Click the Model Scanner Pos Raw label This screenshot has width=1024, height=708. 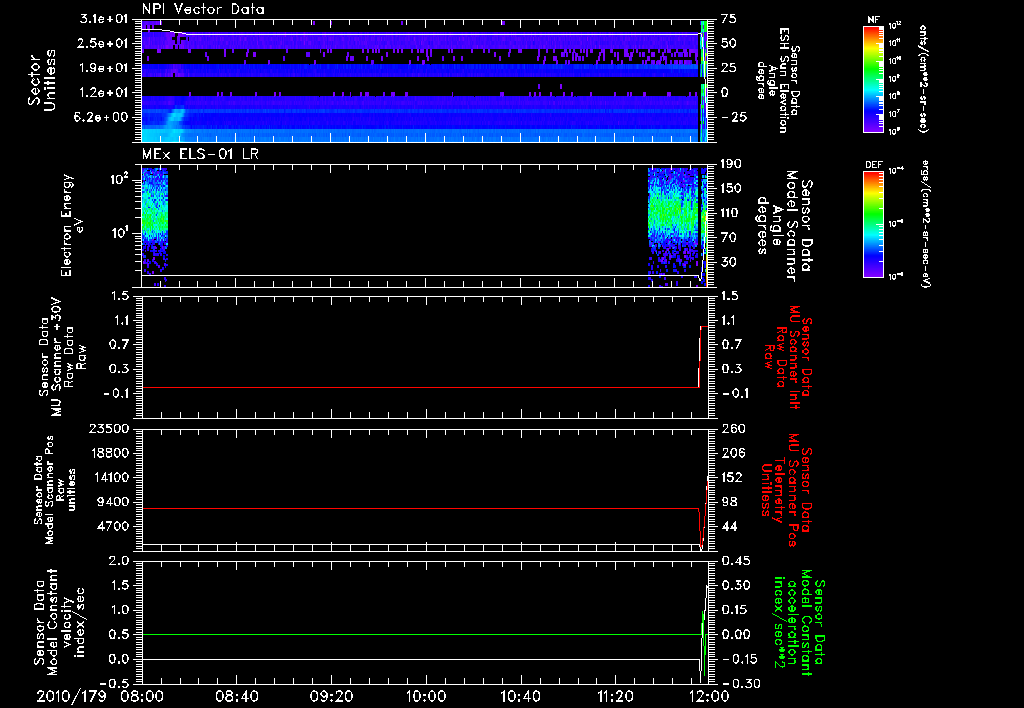[x=55, y=490]
